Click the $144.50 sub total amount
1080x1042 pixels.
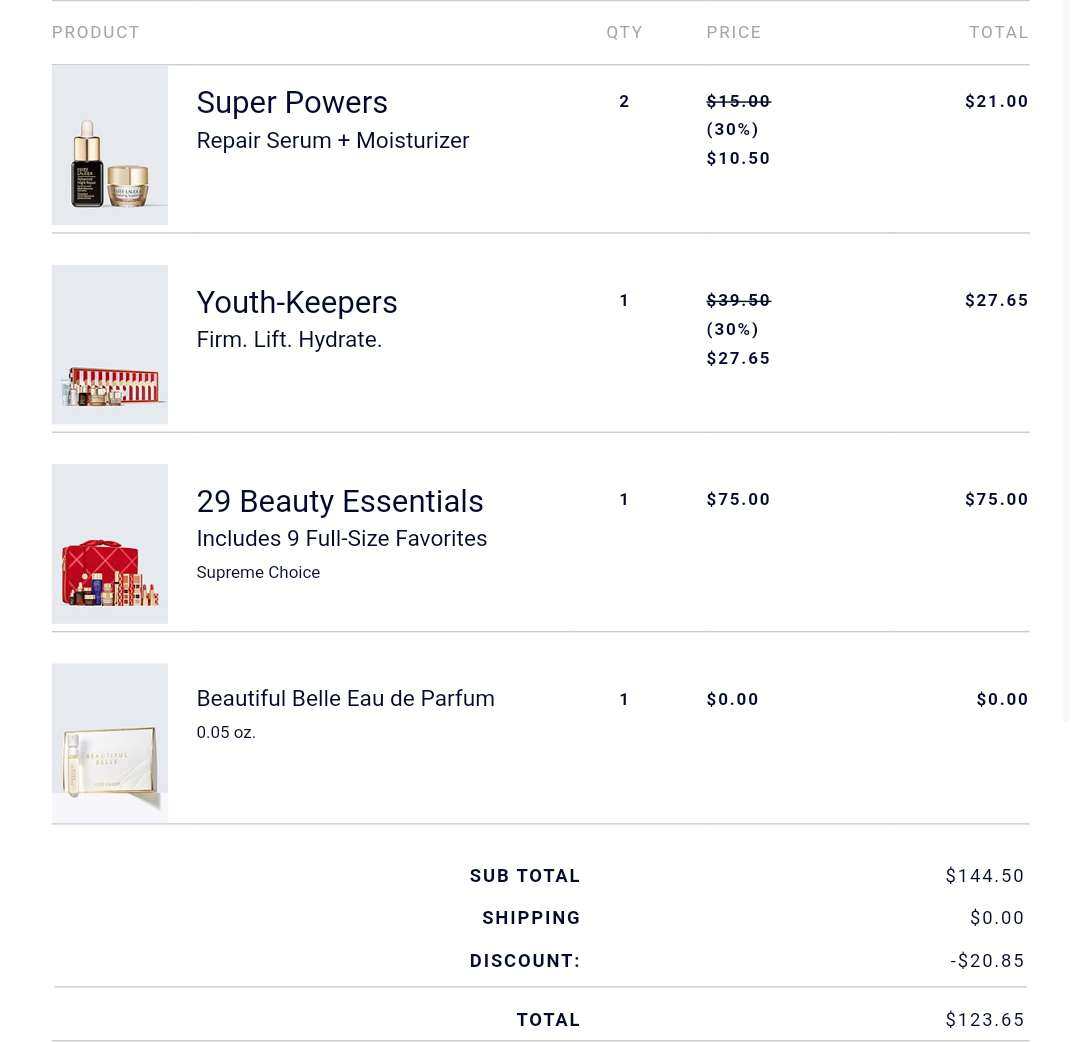tap(985, 876)
